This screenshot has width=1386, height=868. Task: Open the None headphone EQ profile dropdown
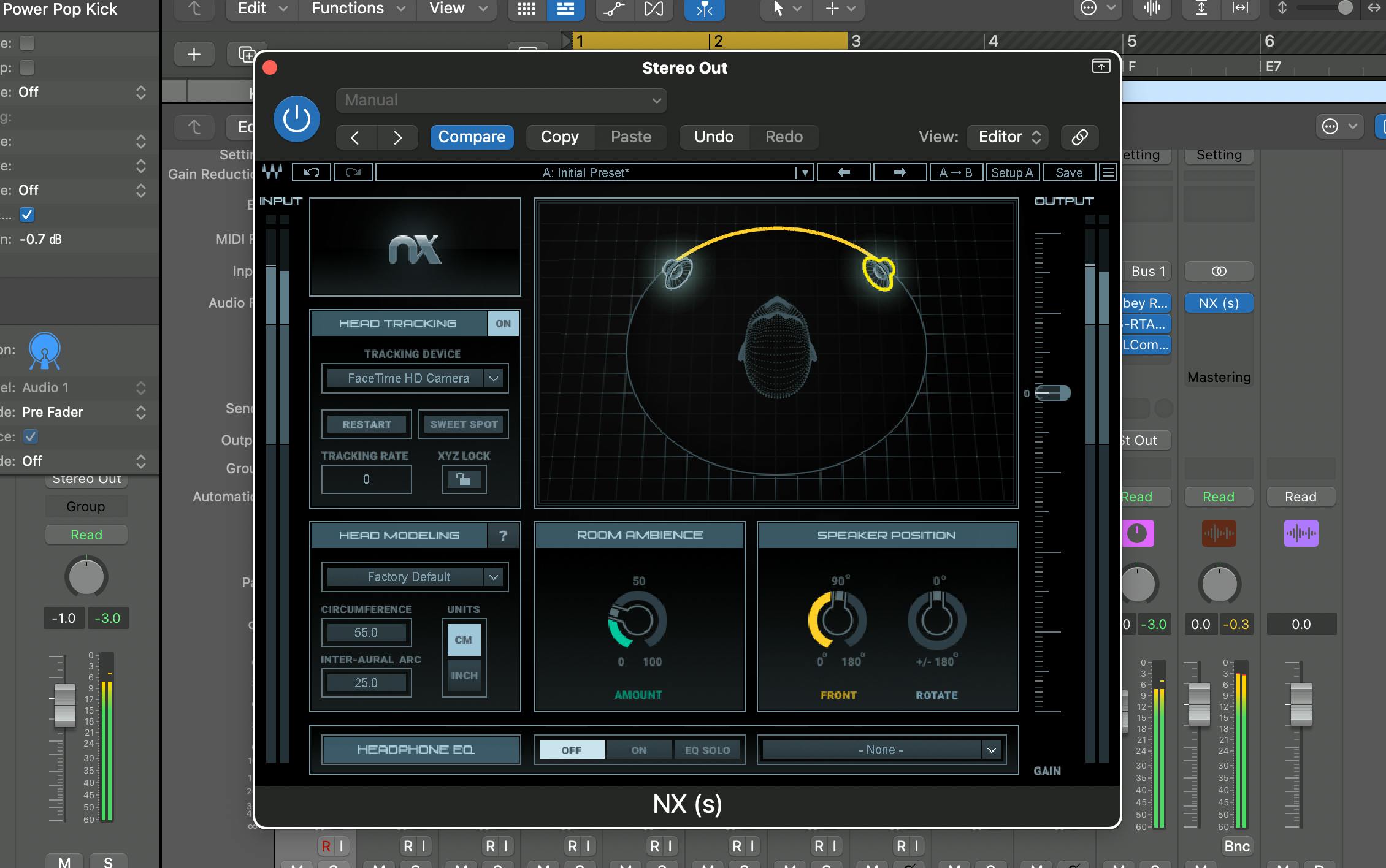coord(881,750)
